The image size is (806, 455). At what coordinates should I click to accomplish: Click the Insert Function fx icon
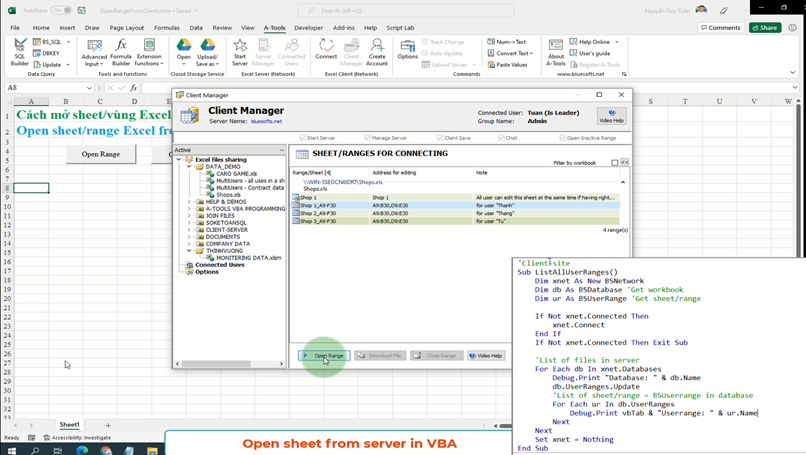134,87
